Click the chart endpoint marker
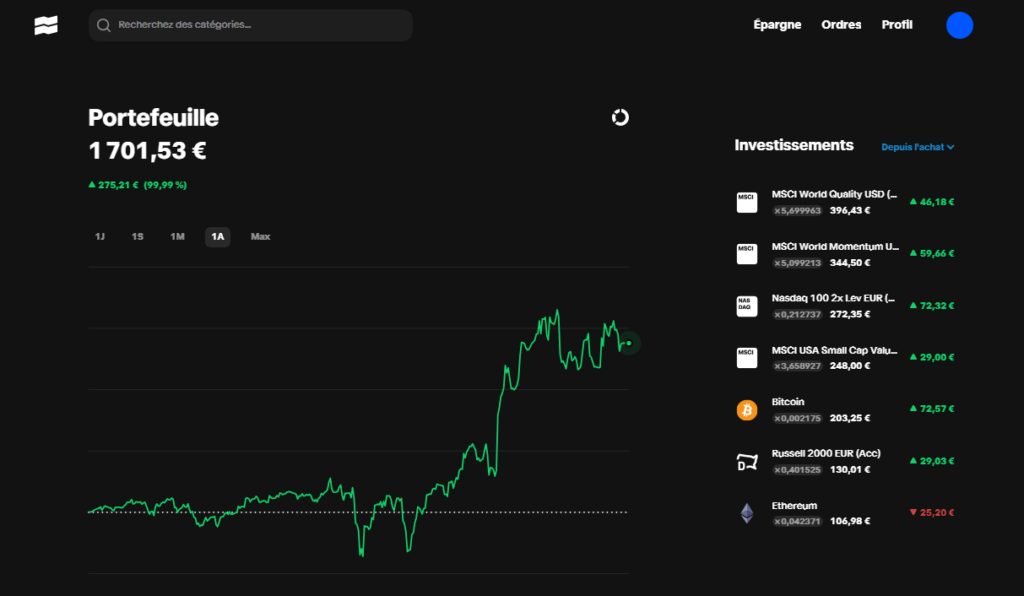Viewport: 1024px width, 596px height. (631, 343)
